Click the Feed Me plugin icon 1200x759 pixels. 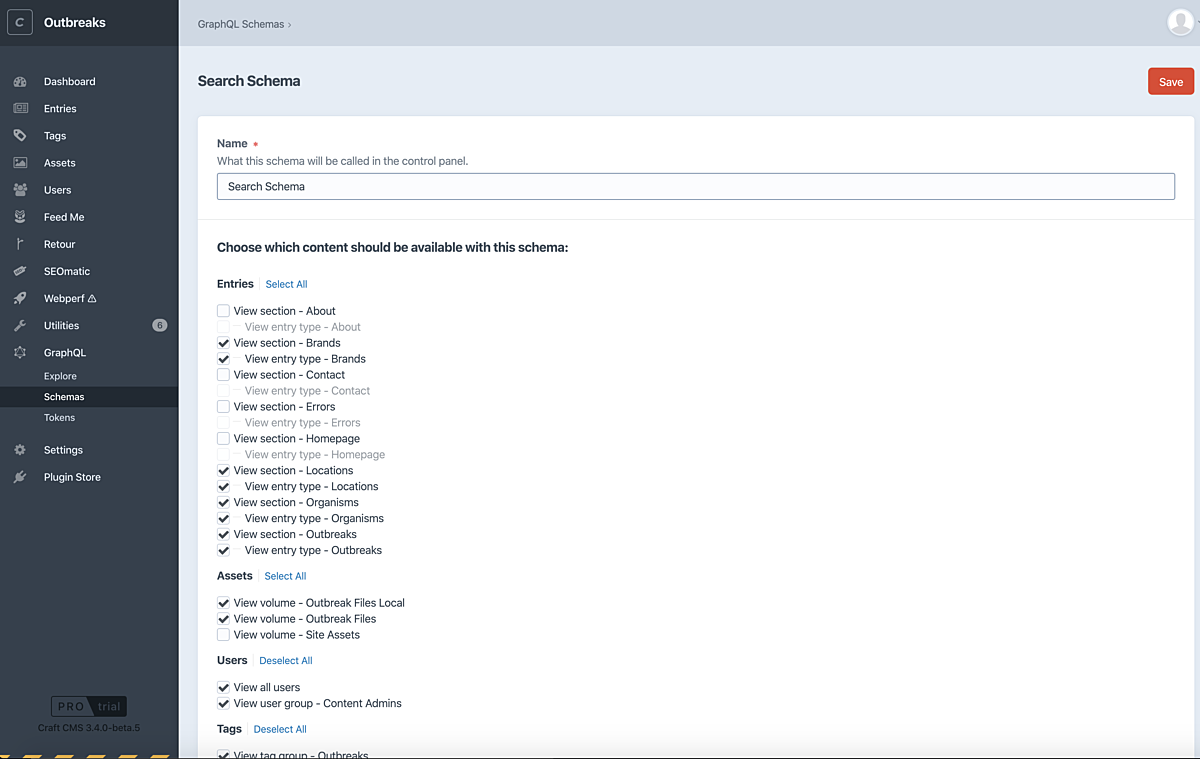point(20,216)
